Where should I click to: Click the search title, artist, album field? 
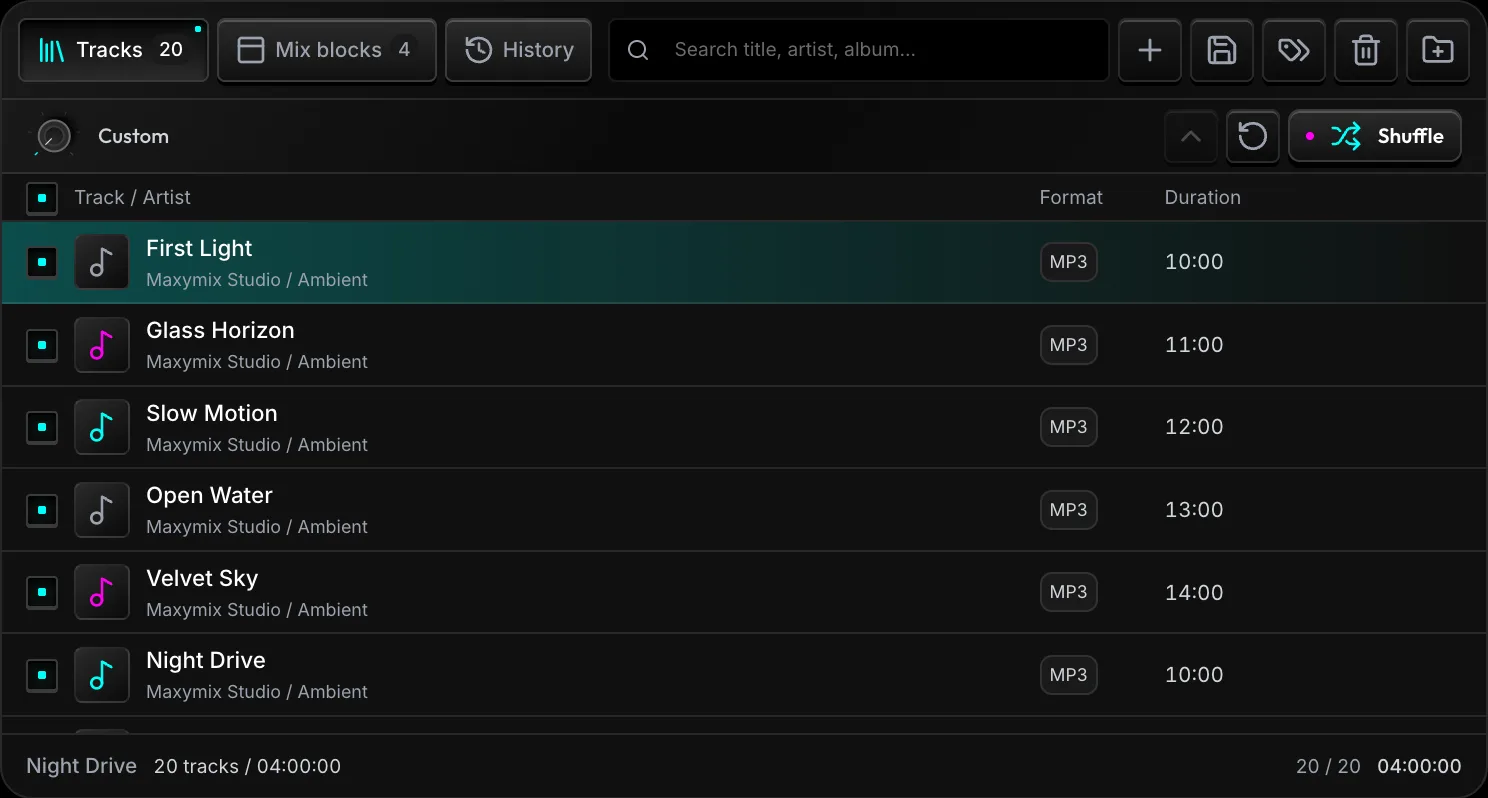coord(859,50)
